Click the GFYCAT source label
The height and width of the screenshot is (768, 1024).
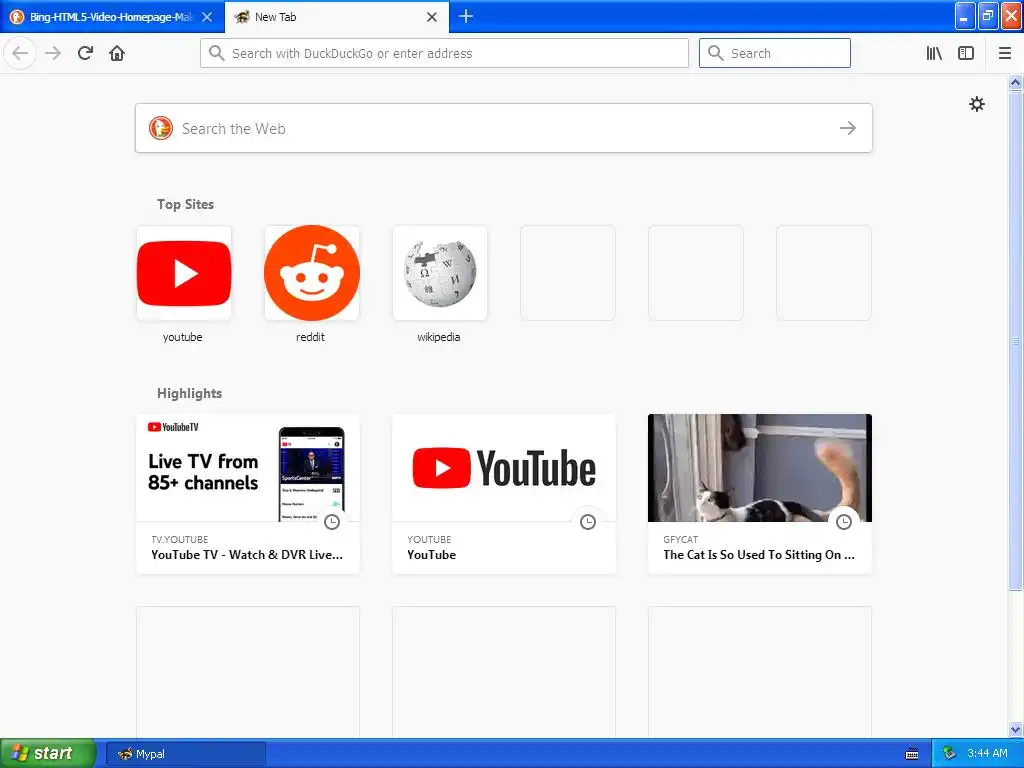[x=680, y=539]
